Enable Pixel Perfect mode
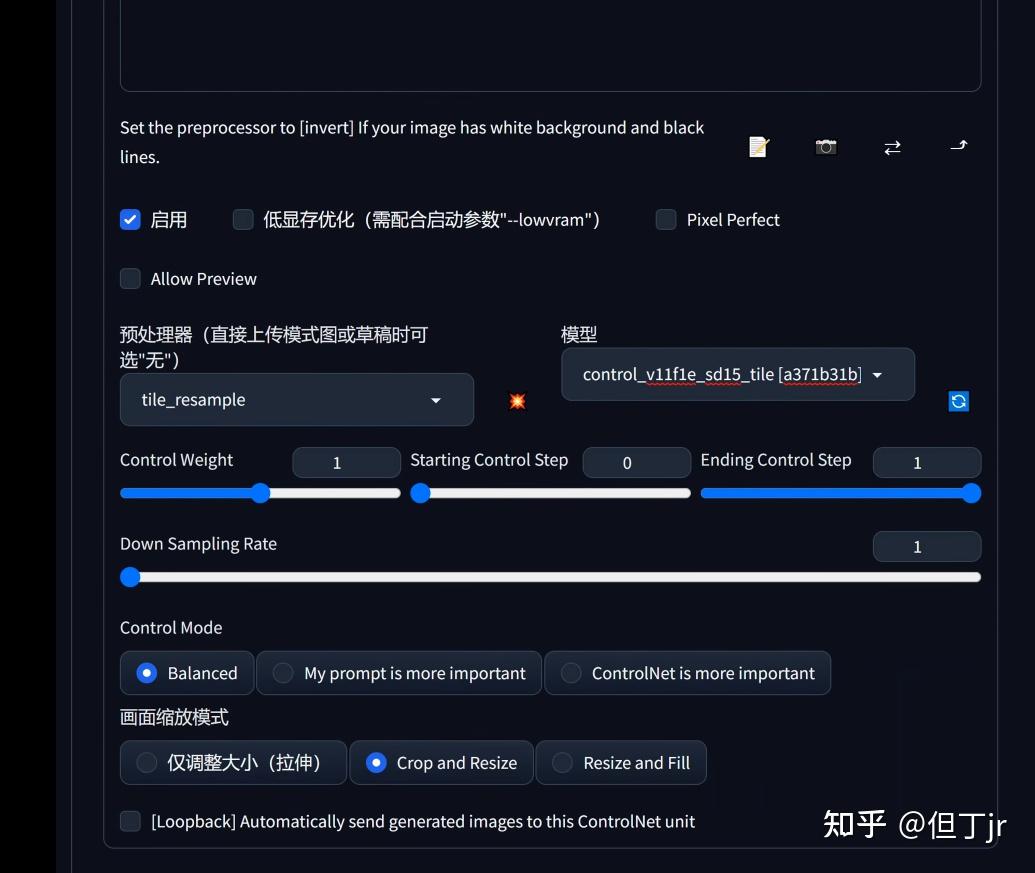This screenshot has height=873, width=1035. click(666, 219)
